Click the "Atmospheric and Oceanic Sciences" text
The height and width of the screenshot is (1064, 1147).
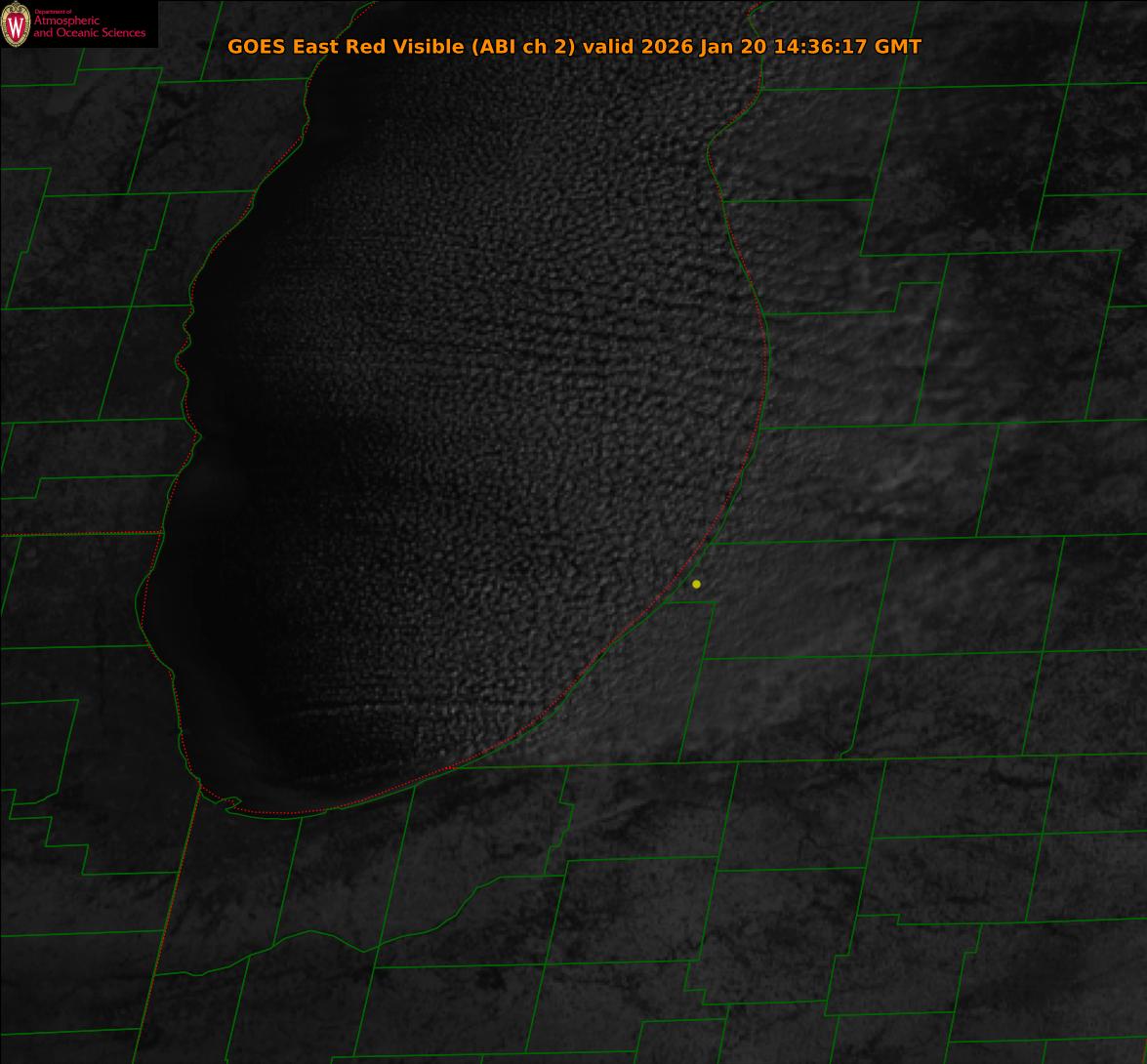[x=89, y=28]
